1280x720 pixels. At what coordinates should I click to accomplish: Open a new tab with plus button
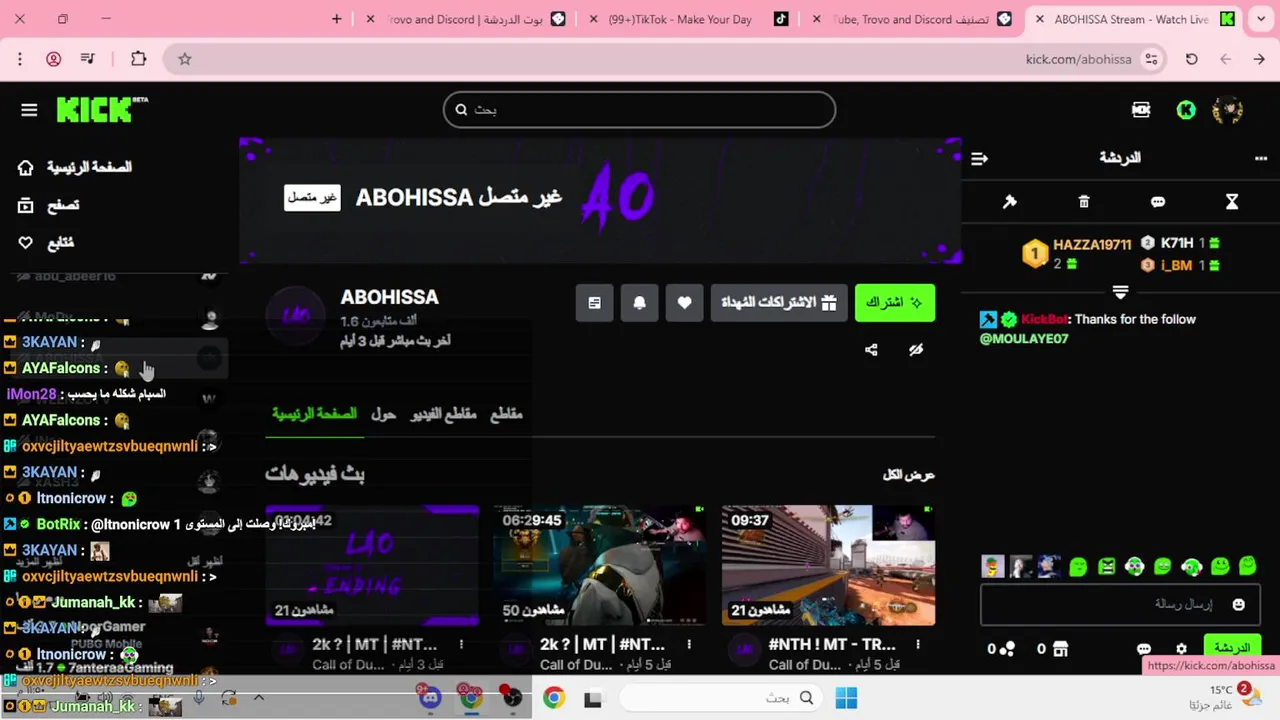click(x=336, y=19)
